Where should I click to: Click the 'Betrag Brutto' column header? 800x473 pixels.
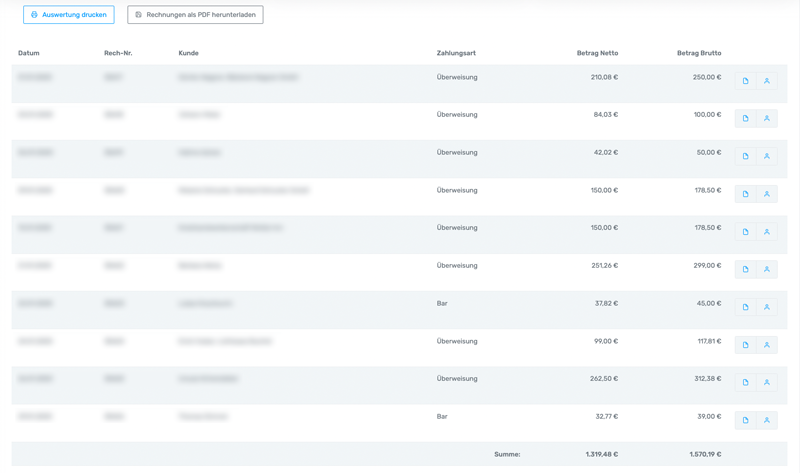[x=699, y=53]
